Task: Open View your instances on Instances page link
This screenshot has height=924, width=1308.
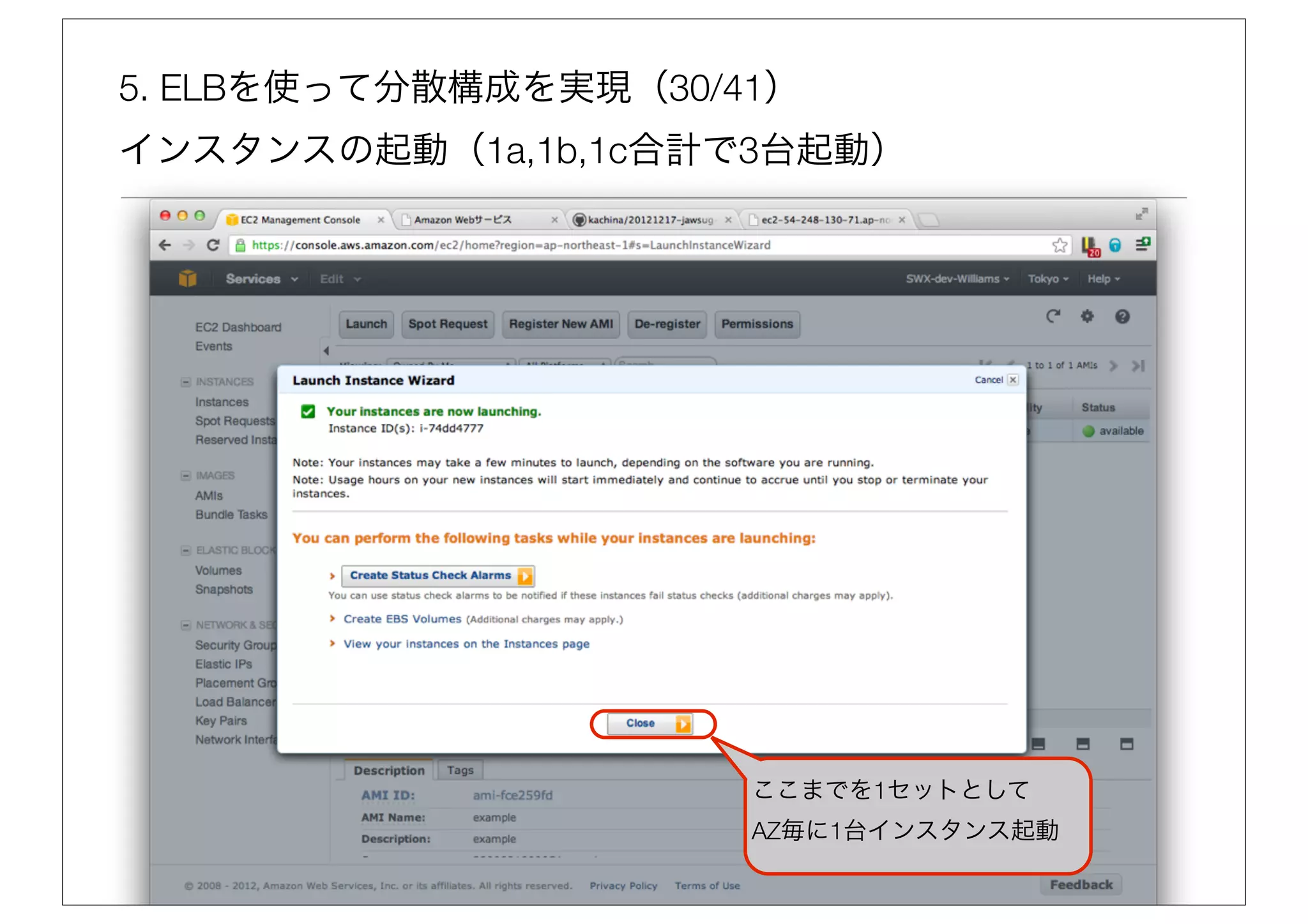Action: [x=466, y=644]
